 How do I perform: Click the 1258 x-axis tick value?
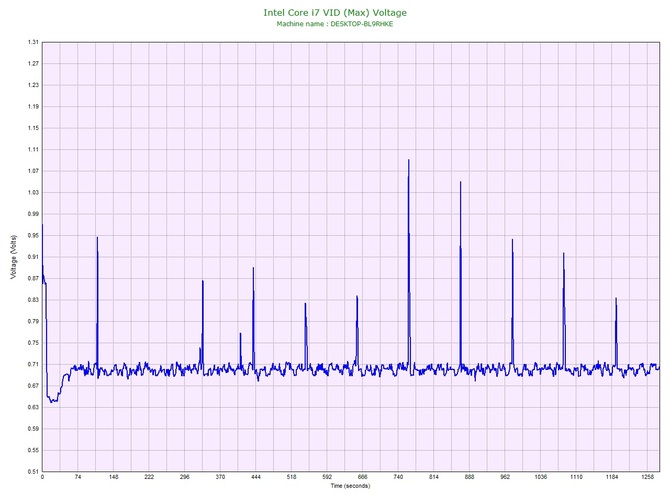point(647,477)
